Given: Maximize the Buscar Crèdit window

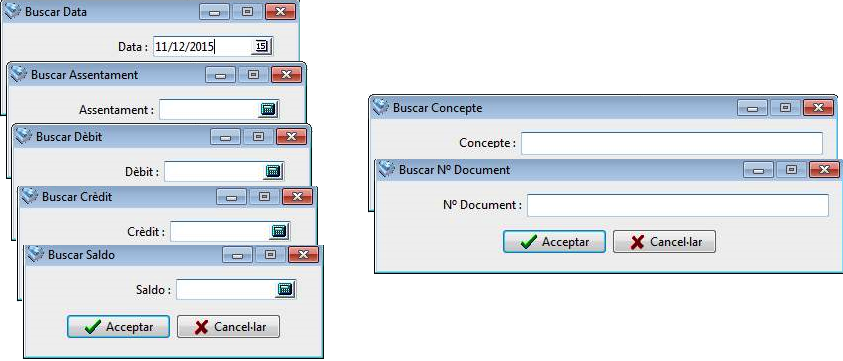Looking at the screenshot, I should coord(265,196).
